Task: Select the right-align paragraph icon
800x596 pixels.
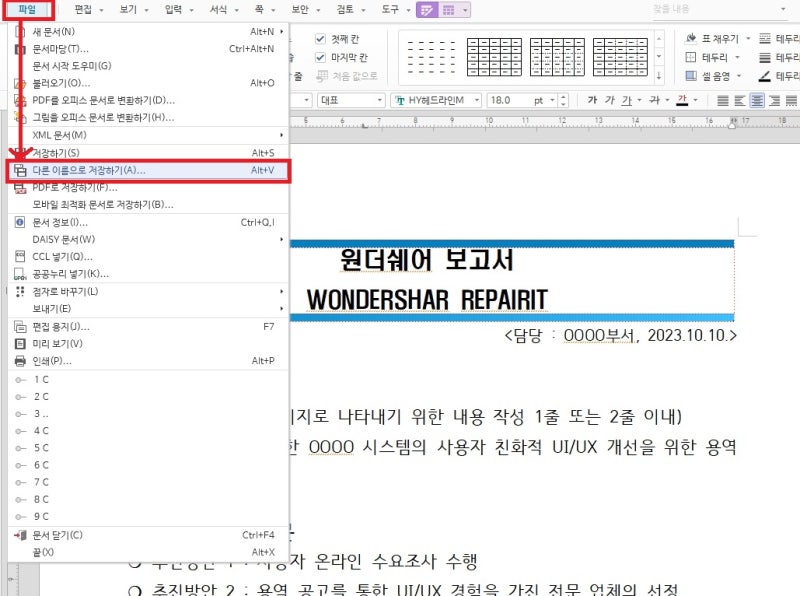Action: (772, 100)
